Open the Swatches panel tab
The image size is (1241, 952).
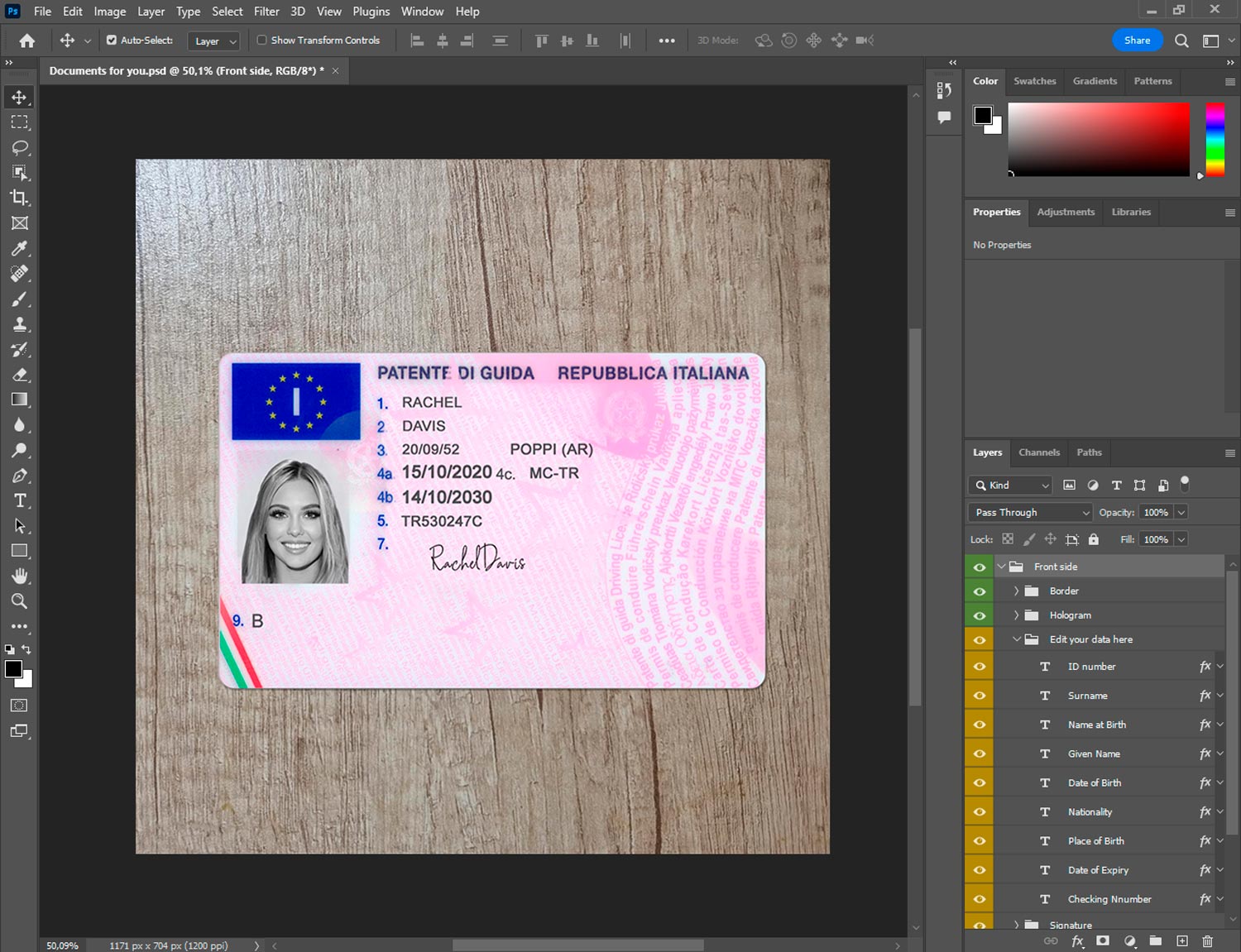click(x=1034, y=81)
